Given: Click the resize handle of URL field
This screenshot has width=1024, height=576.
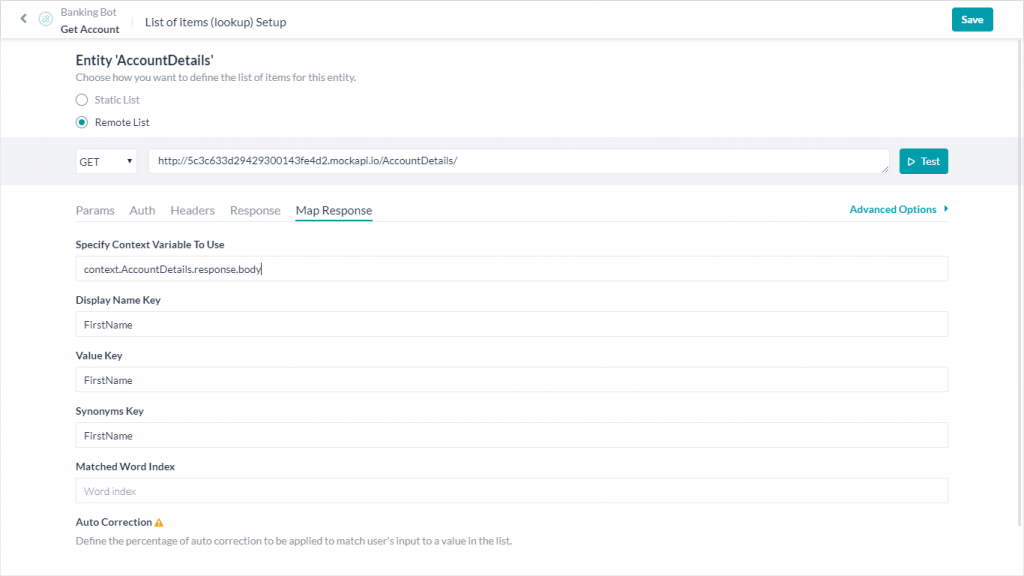Looking at the screenshot, I should click(884, 169).
